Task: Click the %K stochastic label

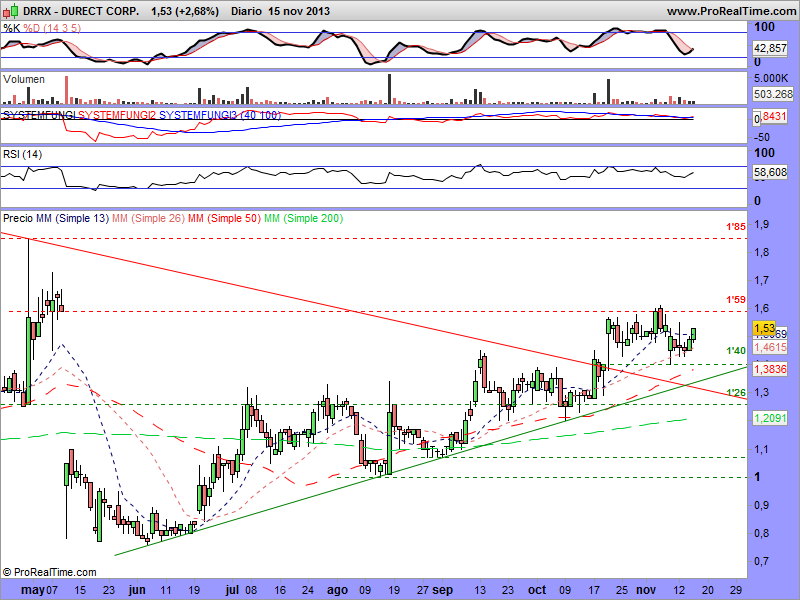Action: pyautogui.click(x=11, y=28)
